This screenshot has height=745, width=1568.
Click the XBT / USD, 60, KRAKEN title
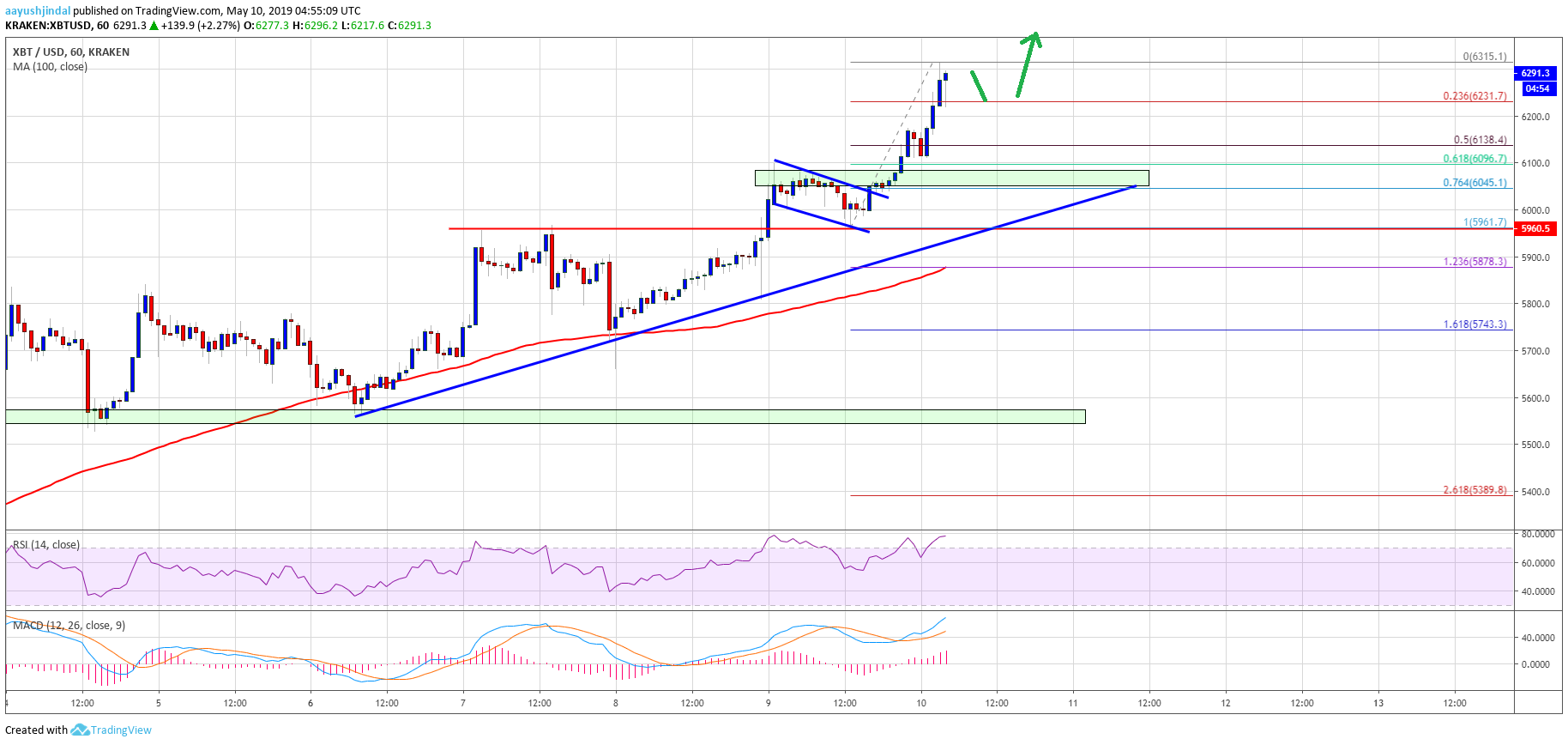pos(71,52)
